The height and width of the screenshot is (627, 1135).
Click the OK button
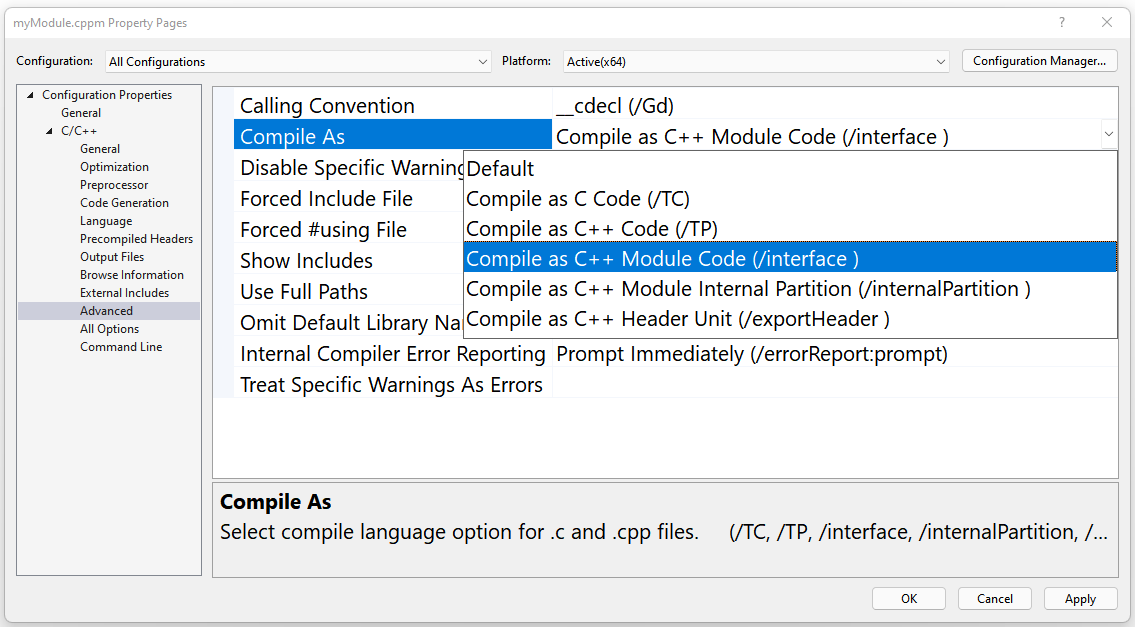pyautogui.click(x=908, y=598)
